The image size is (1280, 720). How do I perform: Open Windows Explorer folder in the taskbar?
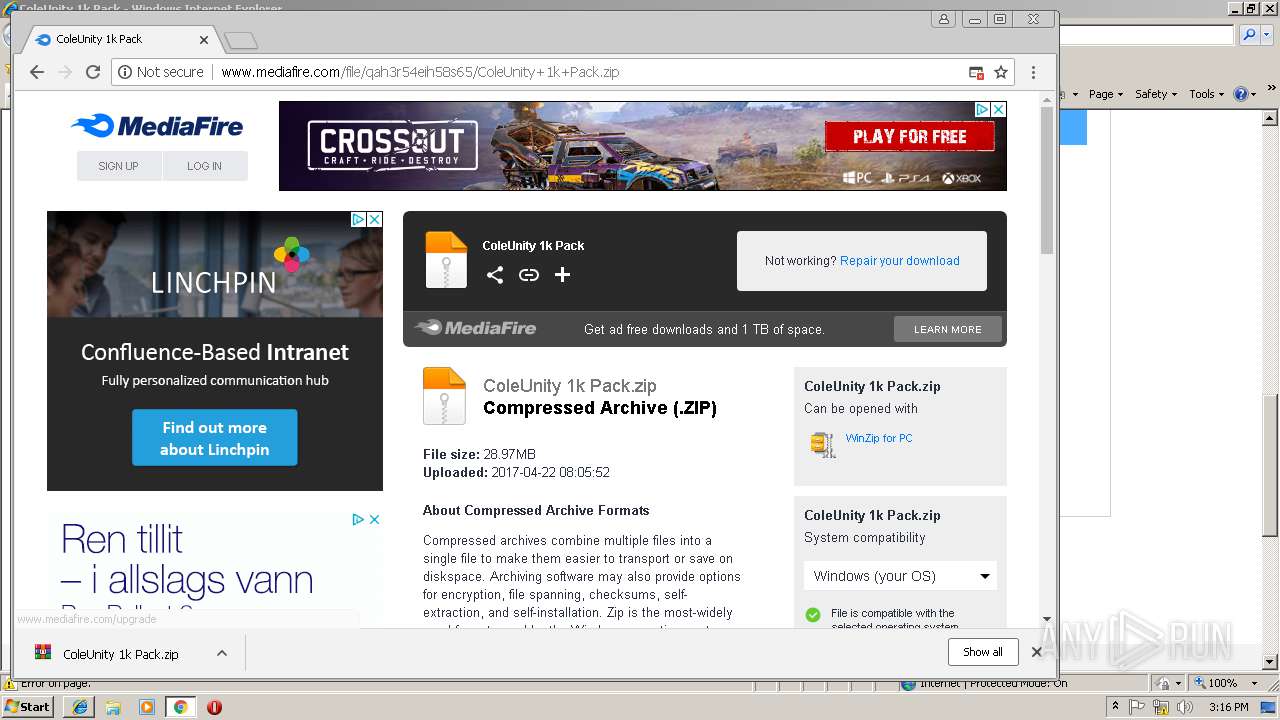point(113,707)
